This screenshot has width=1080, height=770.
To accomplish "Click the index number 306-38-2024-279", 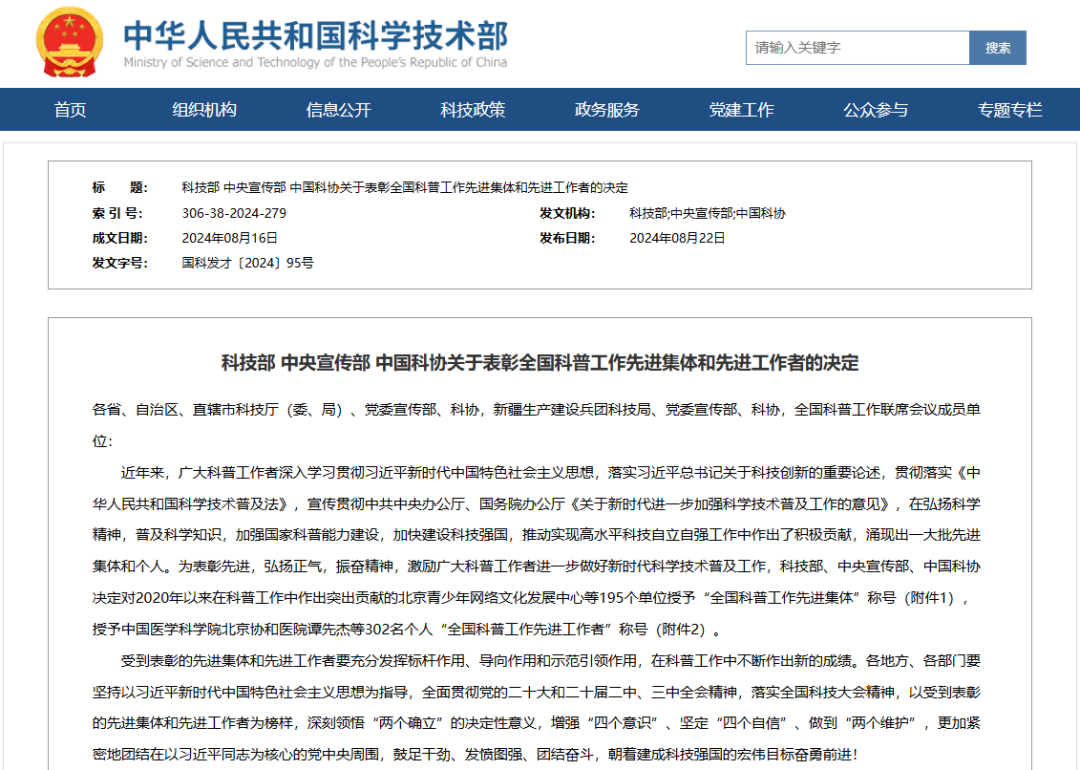I will (234, 213).
